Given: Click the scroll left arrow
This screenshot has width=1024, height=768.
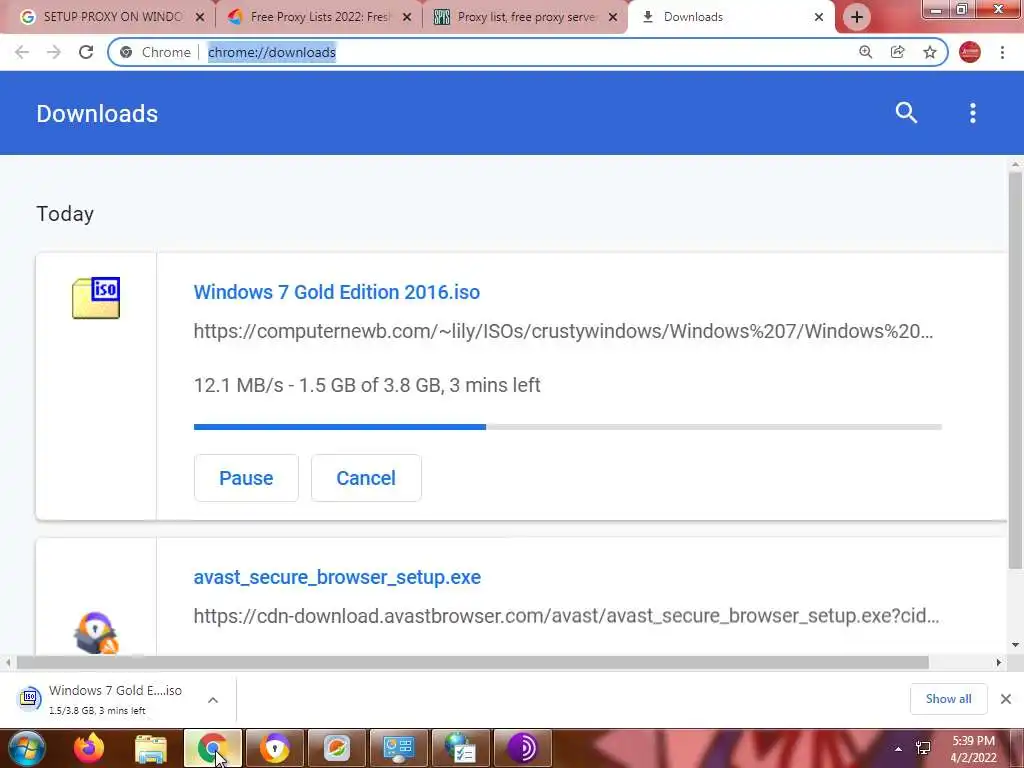Looking at the screenshot, I should tap(8, 663).
